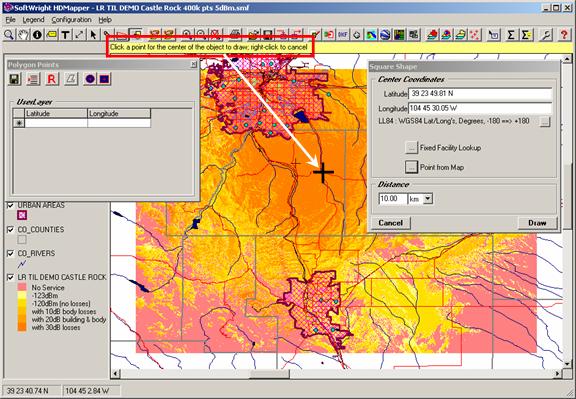This screenshot has width=576, height=399.
Task: Click the map's horizontal scrollbar thumb
Action: 270,374
